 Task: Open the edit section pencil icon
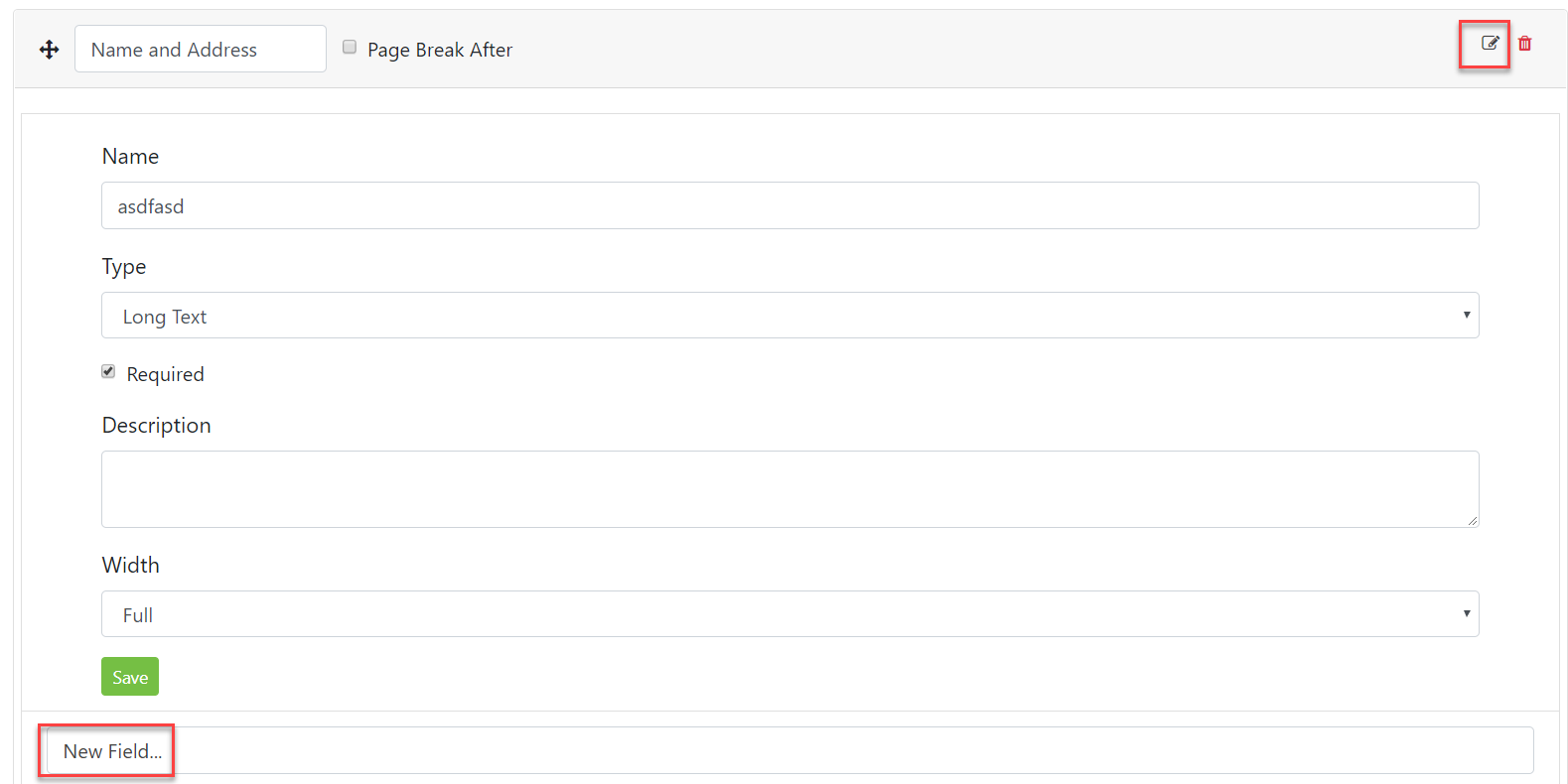[x=1490, y=43]
